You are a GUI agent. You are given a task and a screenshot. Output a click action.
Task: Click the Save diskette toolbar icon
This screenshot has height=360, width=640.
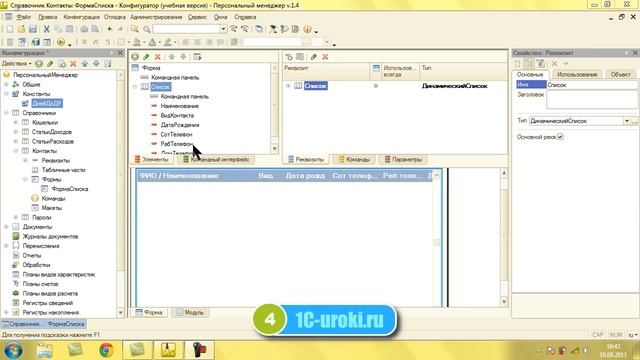click(33, 29)
